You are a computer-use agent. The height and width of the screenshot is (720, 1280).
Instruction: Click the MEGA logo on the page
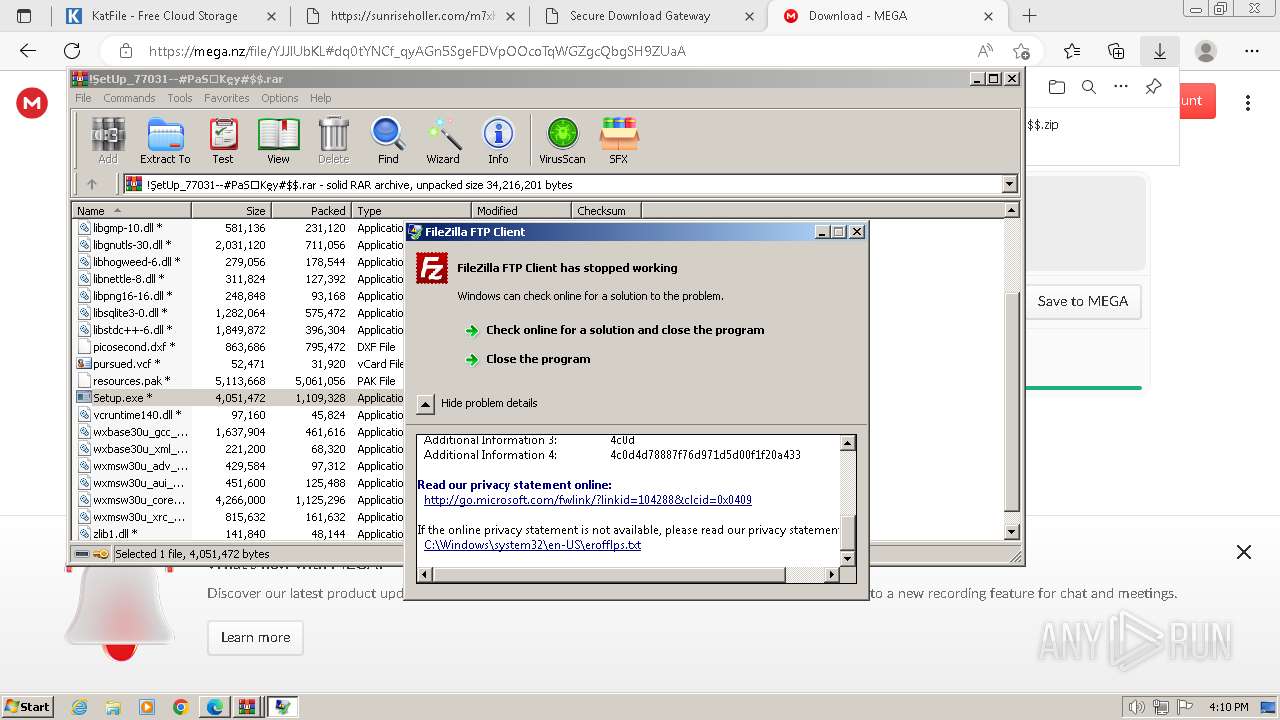(32, 103)
